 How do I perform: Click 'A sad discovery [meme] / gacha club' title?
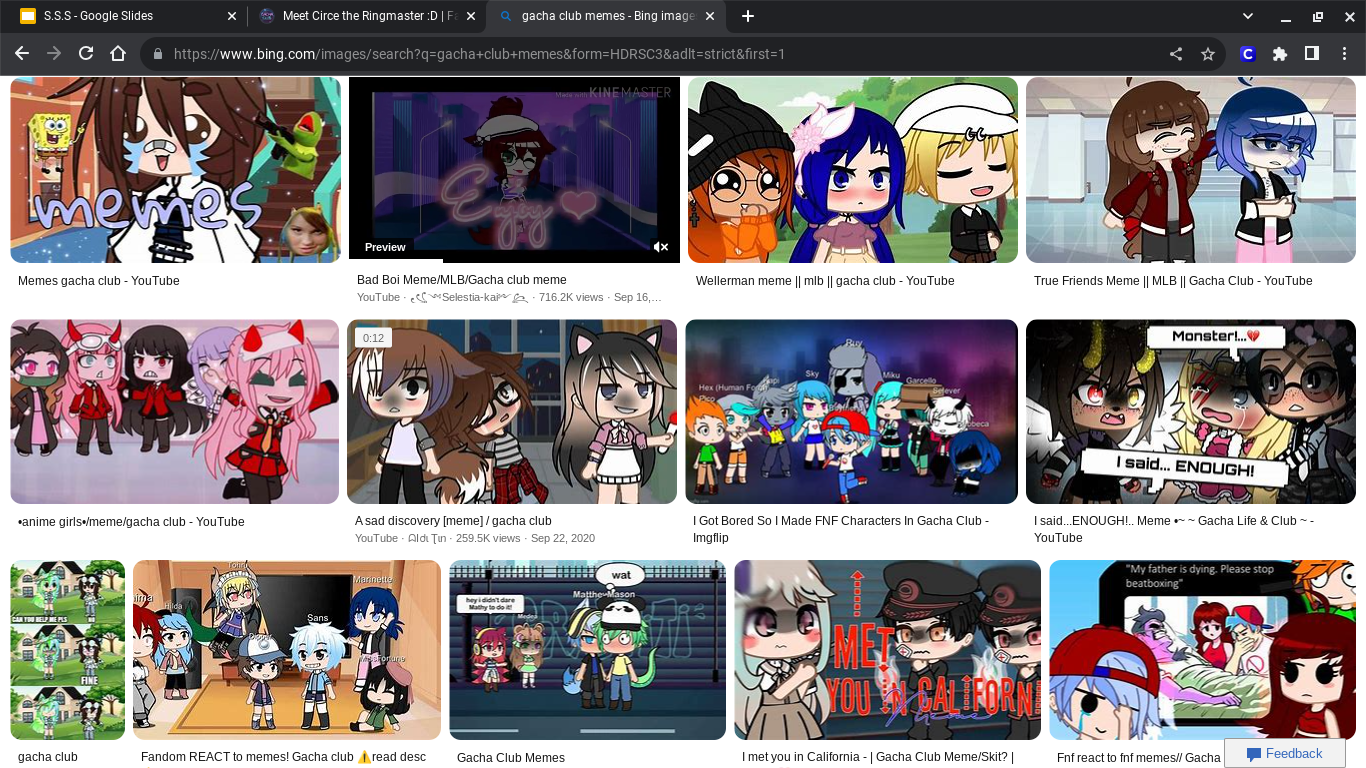coord(453,521)
